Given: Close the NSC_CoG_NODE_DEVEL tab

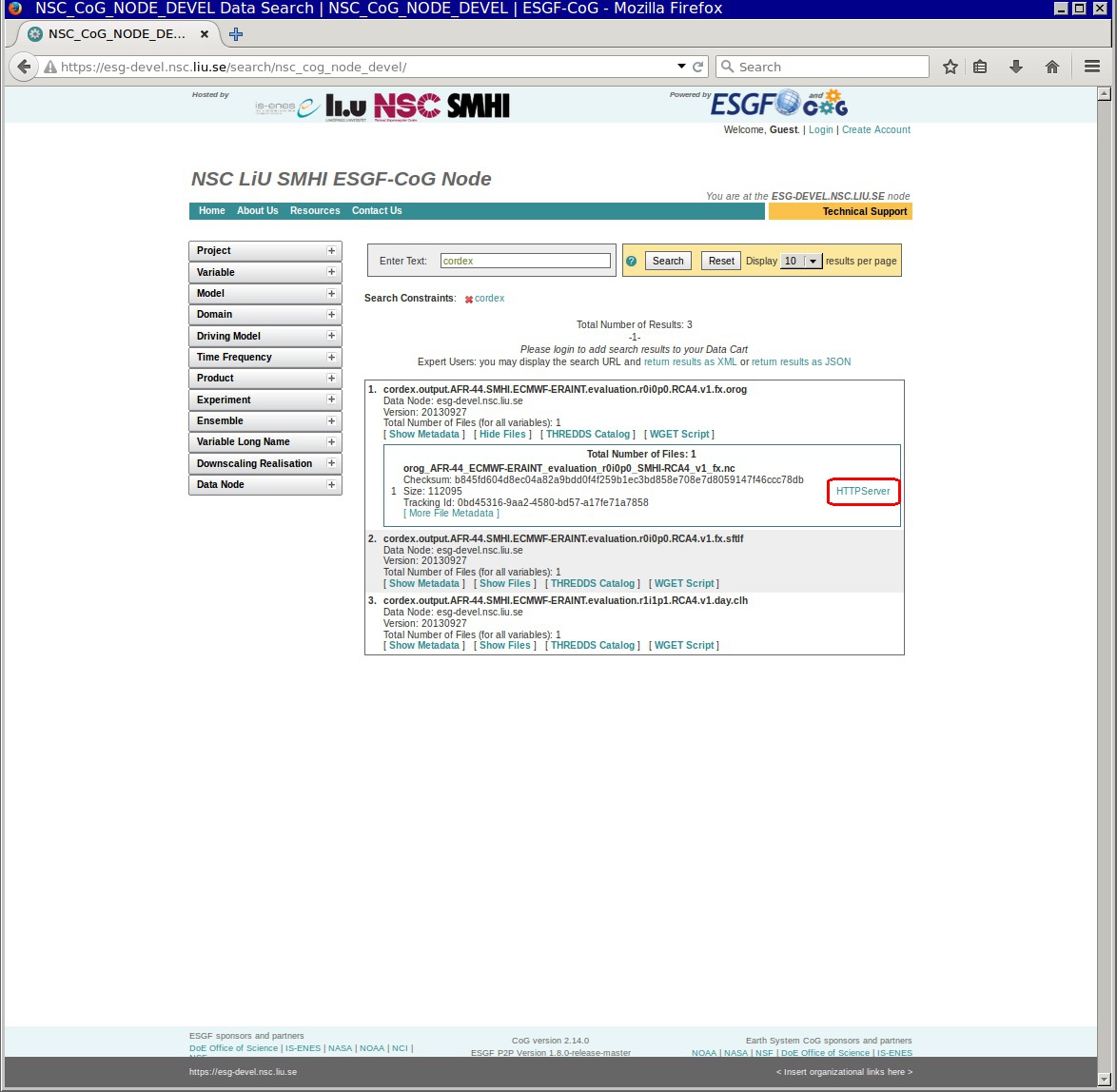Looking at the screenshot, I should (x=205, y=34).
